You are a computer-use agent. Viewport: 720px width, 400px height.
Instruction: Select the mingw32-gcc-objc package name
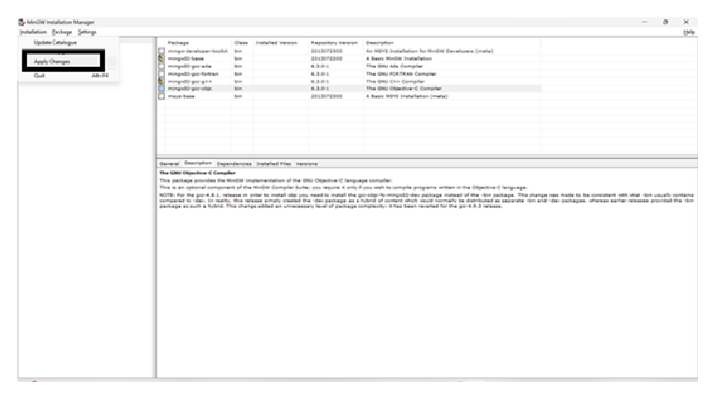pos(190,89)
